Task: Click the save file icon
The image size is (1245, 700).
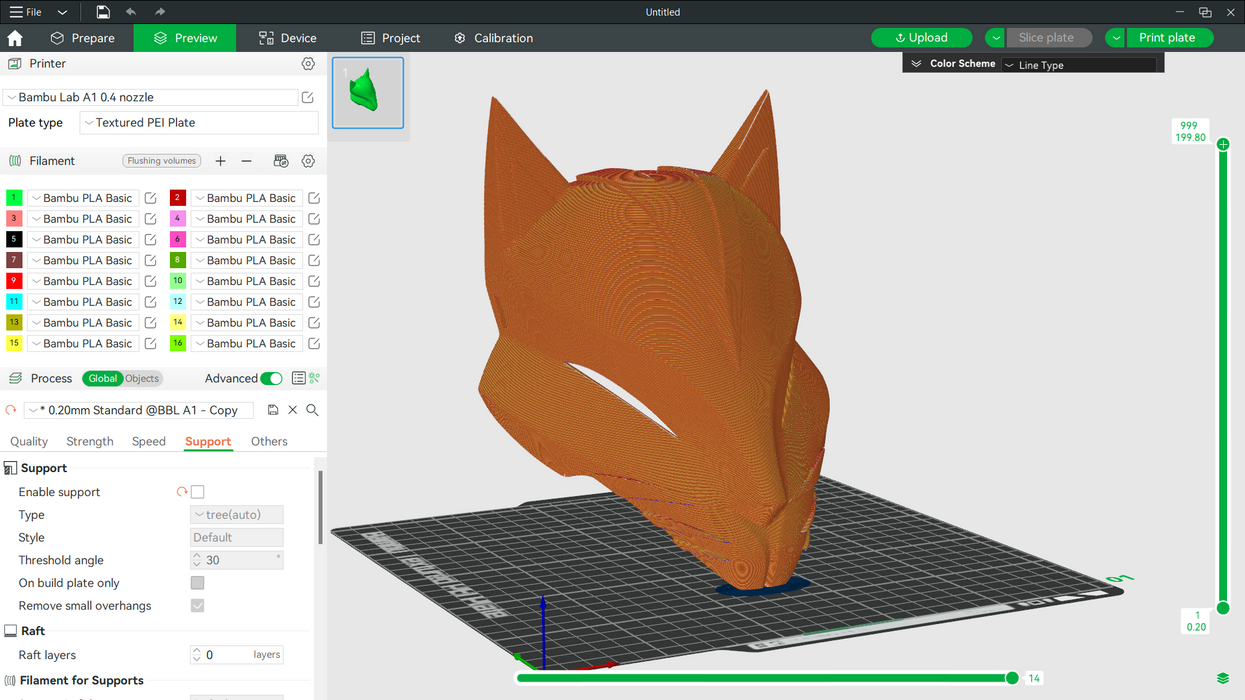Action: 103,12
